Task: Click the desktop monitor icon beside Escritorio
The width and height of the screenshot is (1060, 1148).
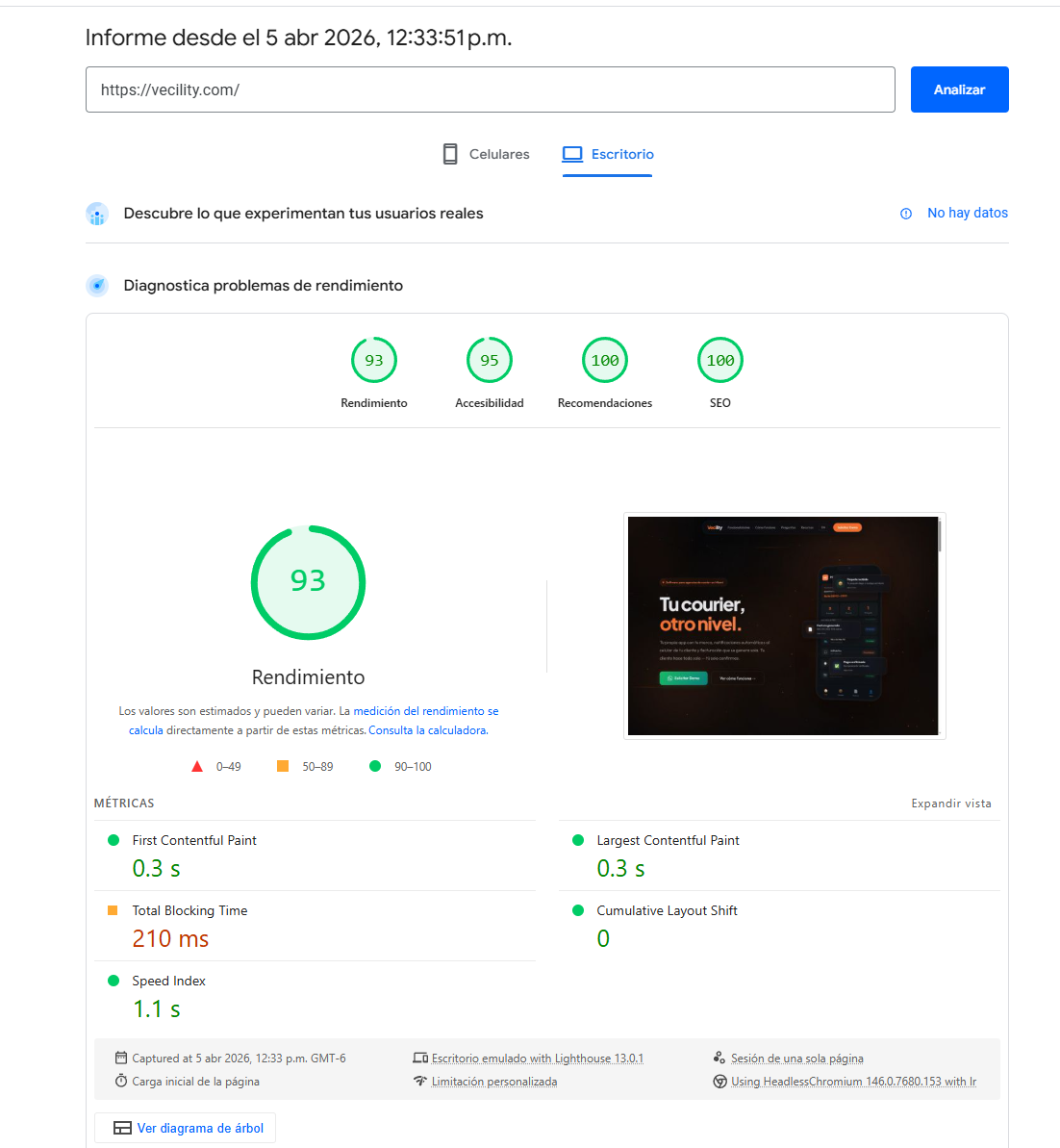Action: 571,155
